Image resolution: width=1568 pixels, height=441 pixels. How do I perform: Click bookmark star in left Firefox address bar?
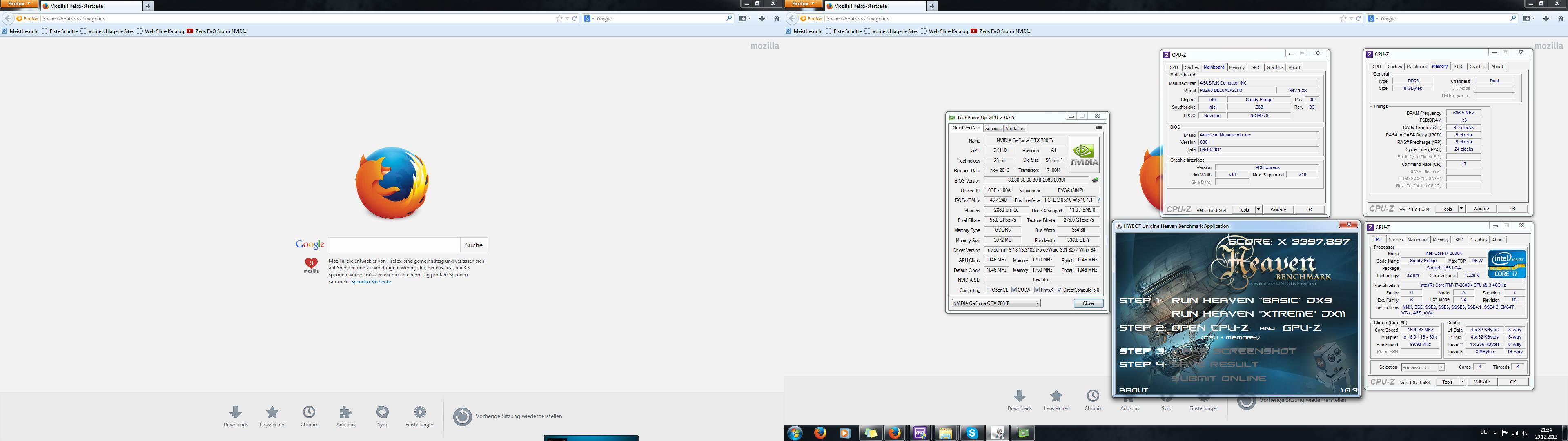559,18
